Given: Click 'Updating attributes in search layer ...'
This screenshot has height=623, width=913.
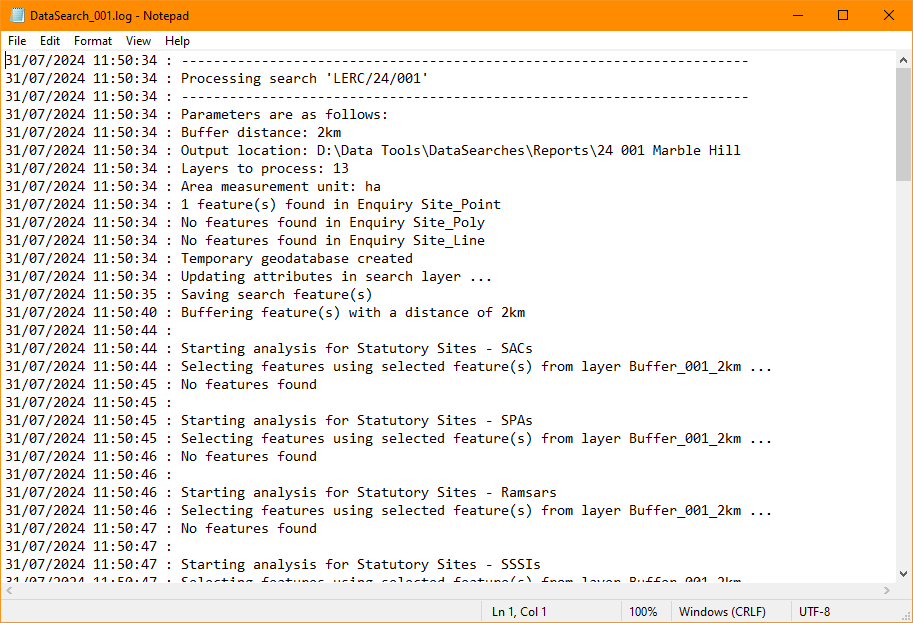Looking at the screenshot, I should [x=336, y=277].
